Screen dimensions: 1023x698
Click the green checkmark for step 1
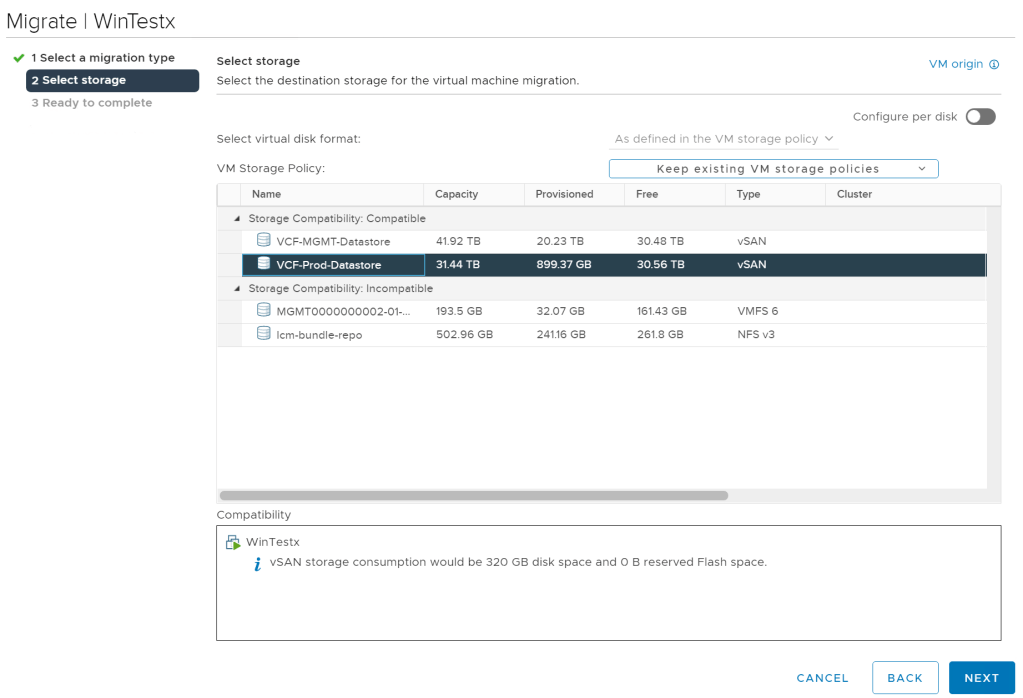click(x=18, y=58)
